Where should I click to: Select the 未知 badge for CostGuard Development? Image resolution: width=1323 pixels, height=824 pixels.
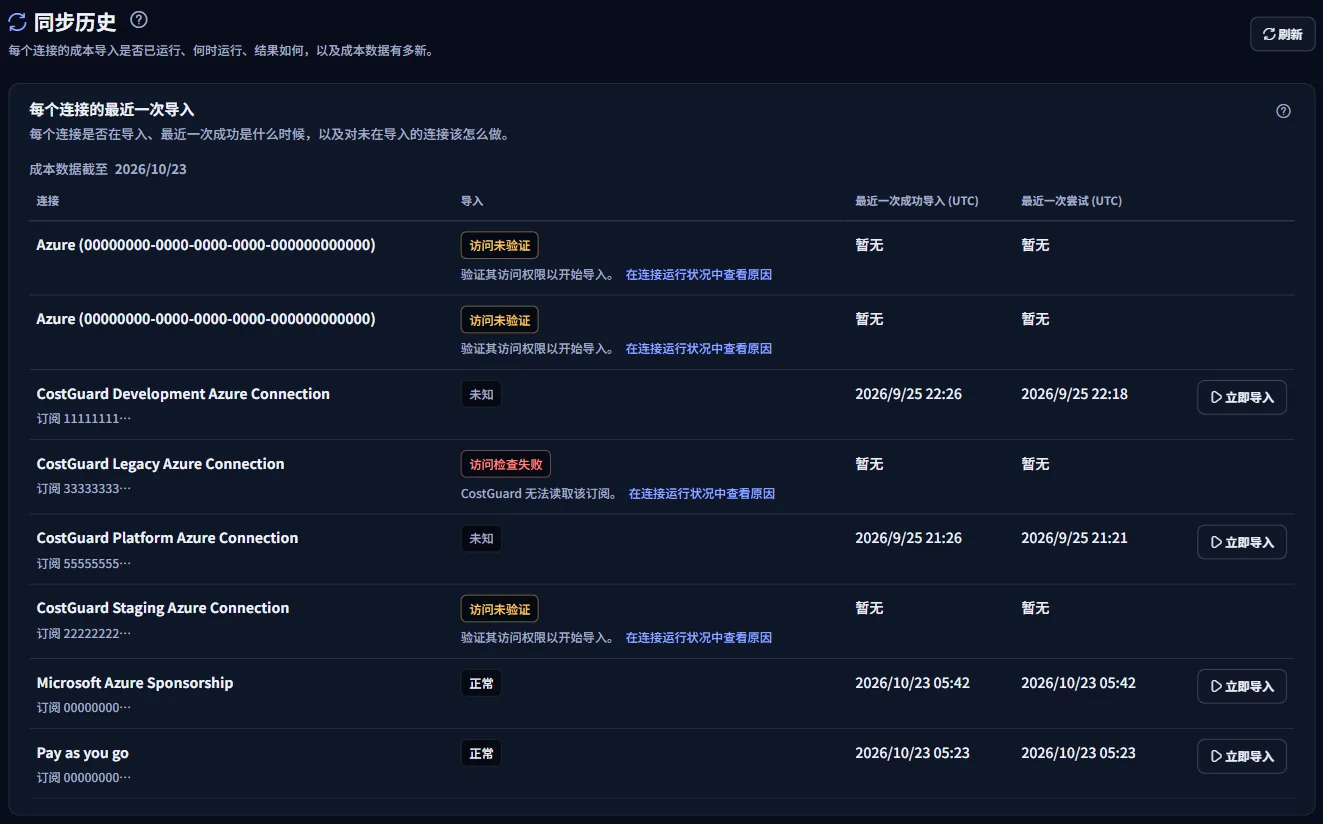tap(481, 394)
